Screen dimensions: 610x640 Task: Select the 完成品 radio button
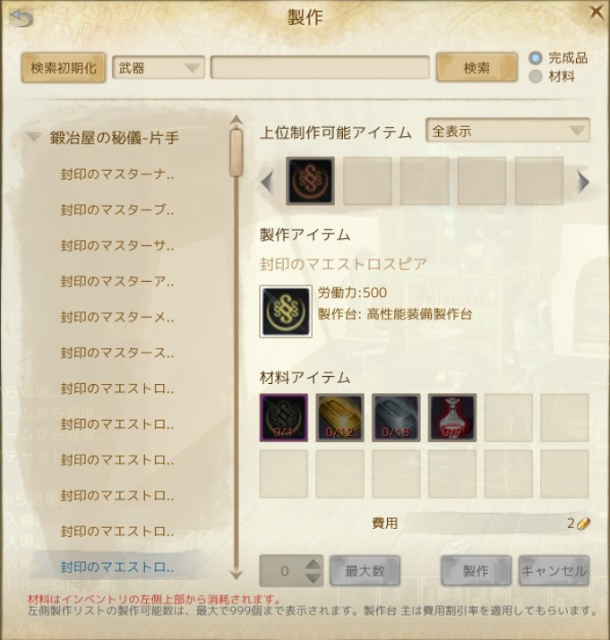pyautogui.click(x=535, y=58)
